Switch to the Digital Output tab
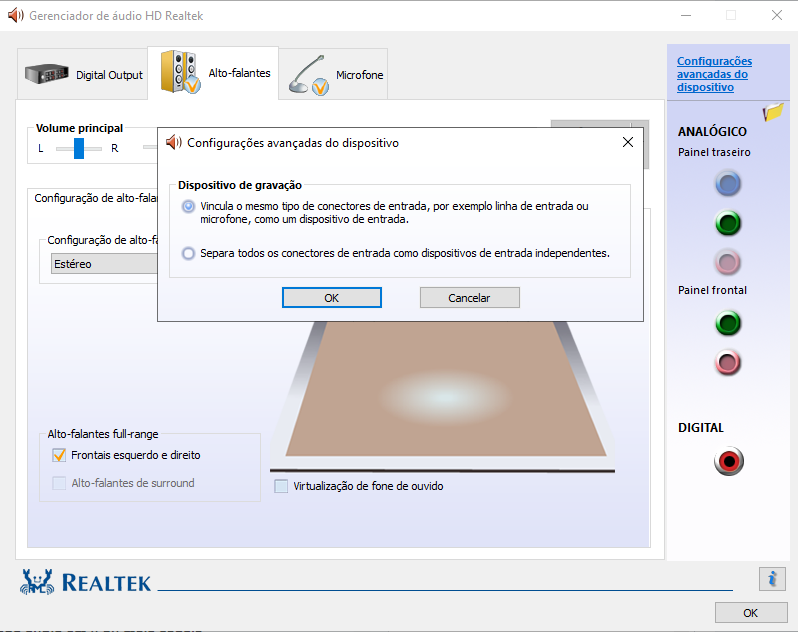The image size is (798, 632). coord(82,74)
